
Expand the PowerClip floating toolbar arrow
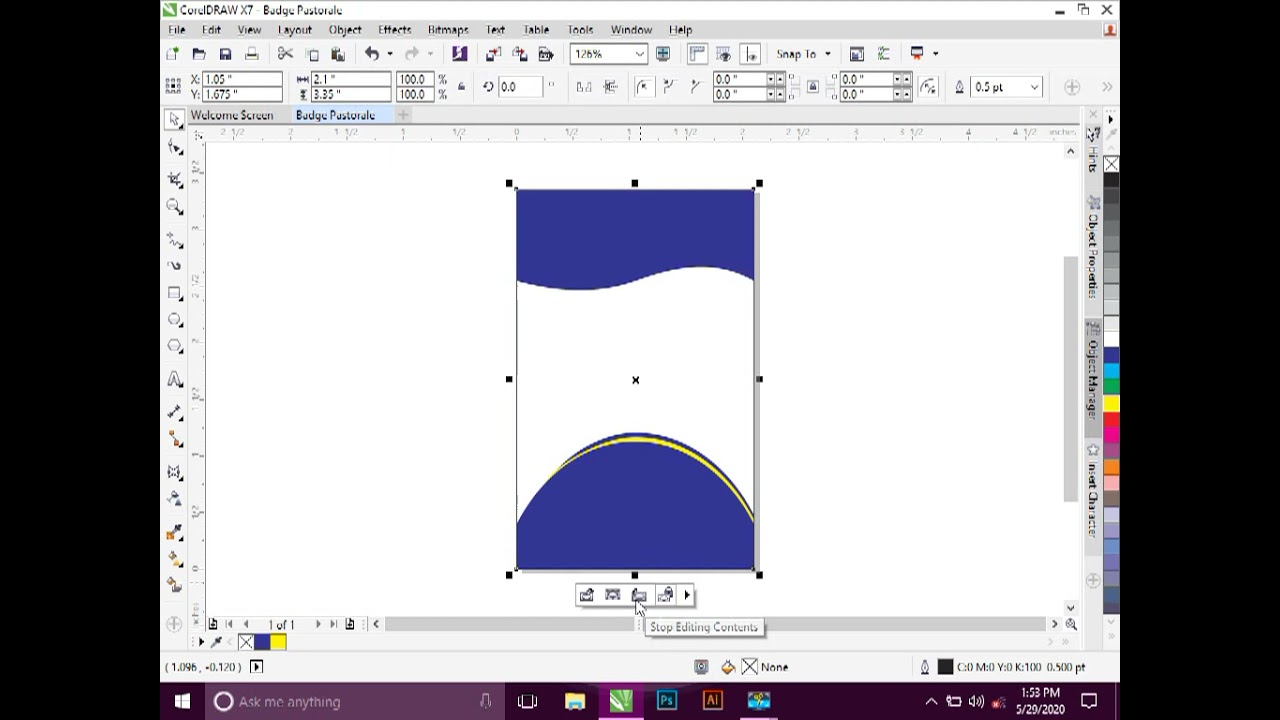coord(687,595)
